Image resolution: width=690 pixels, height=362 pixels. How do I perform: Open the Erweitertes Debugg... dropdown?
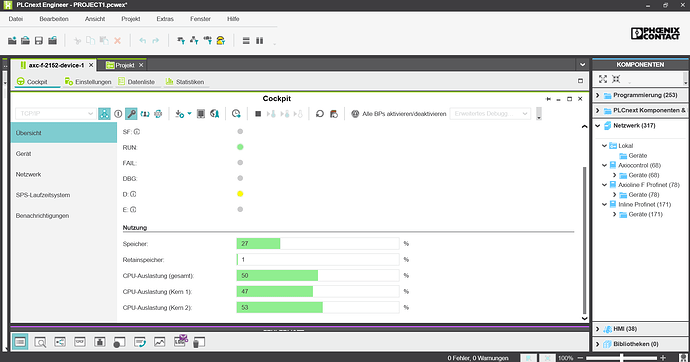(490, 113)
